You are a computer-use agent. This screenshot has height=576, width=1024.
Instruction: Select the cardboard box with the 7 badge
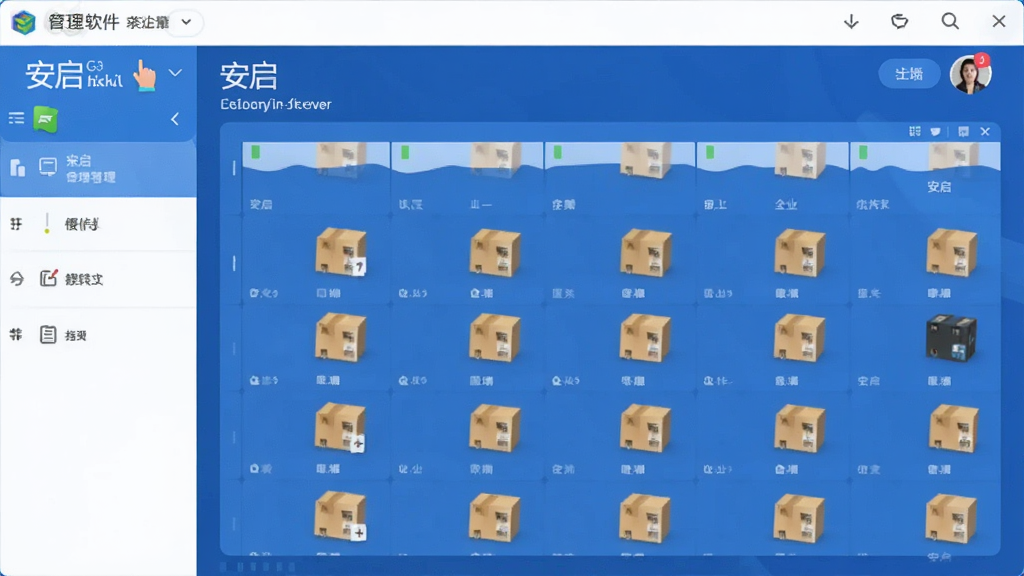point(340,251)
